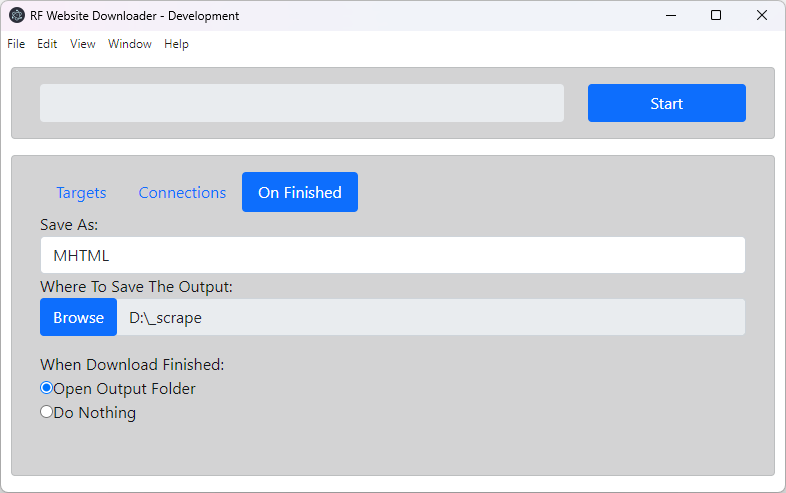
Task: Open the Save As MHTML dropdown
Action: [x=392, y=255]
